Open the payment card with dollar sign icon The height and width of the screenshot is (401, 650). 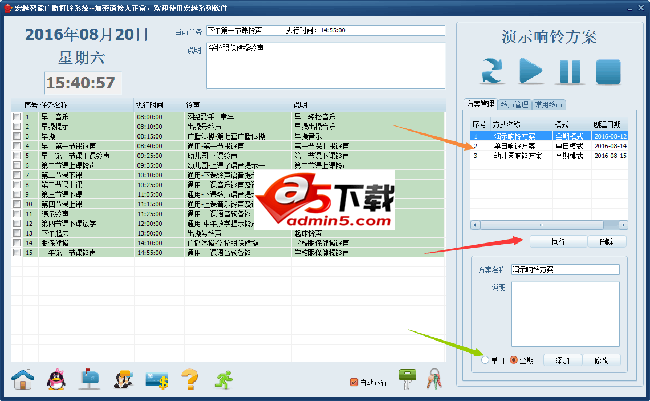coord(157,380)
